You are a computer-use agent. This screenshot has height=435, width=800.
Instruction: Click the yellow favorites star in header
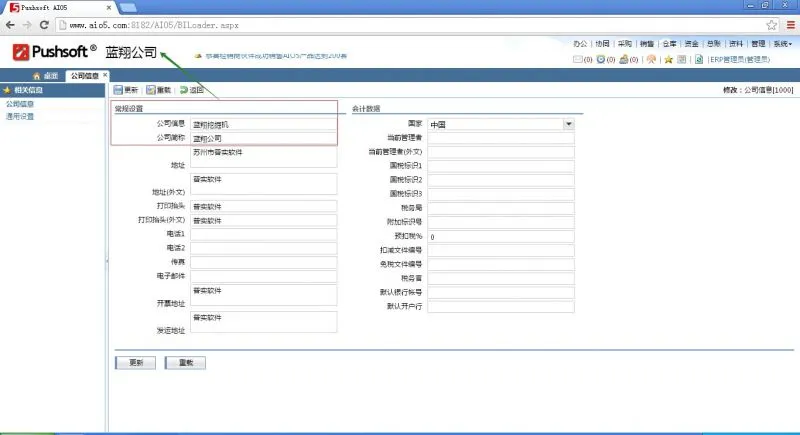(x=668, y=60)
